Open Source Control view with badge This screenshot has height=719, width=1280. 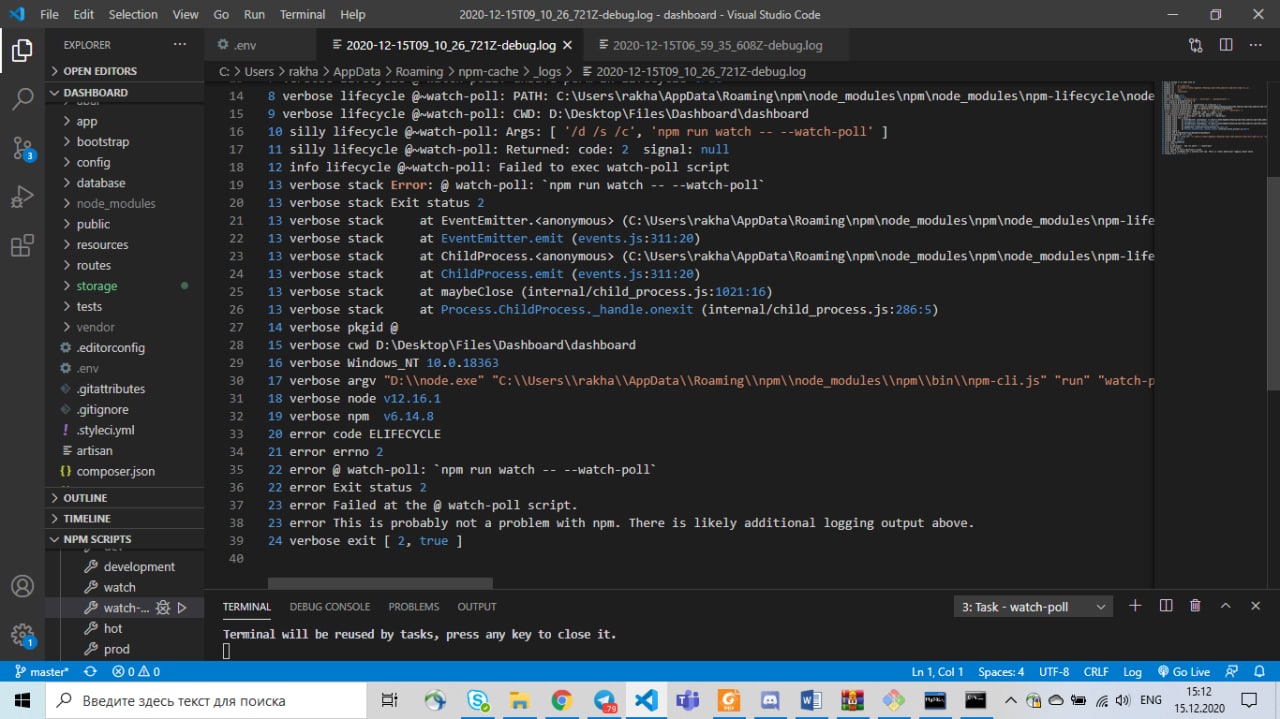tap(22, 149)
